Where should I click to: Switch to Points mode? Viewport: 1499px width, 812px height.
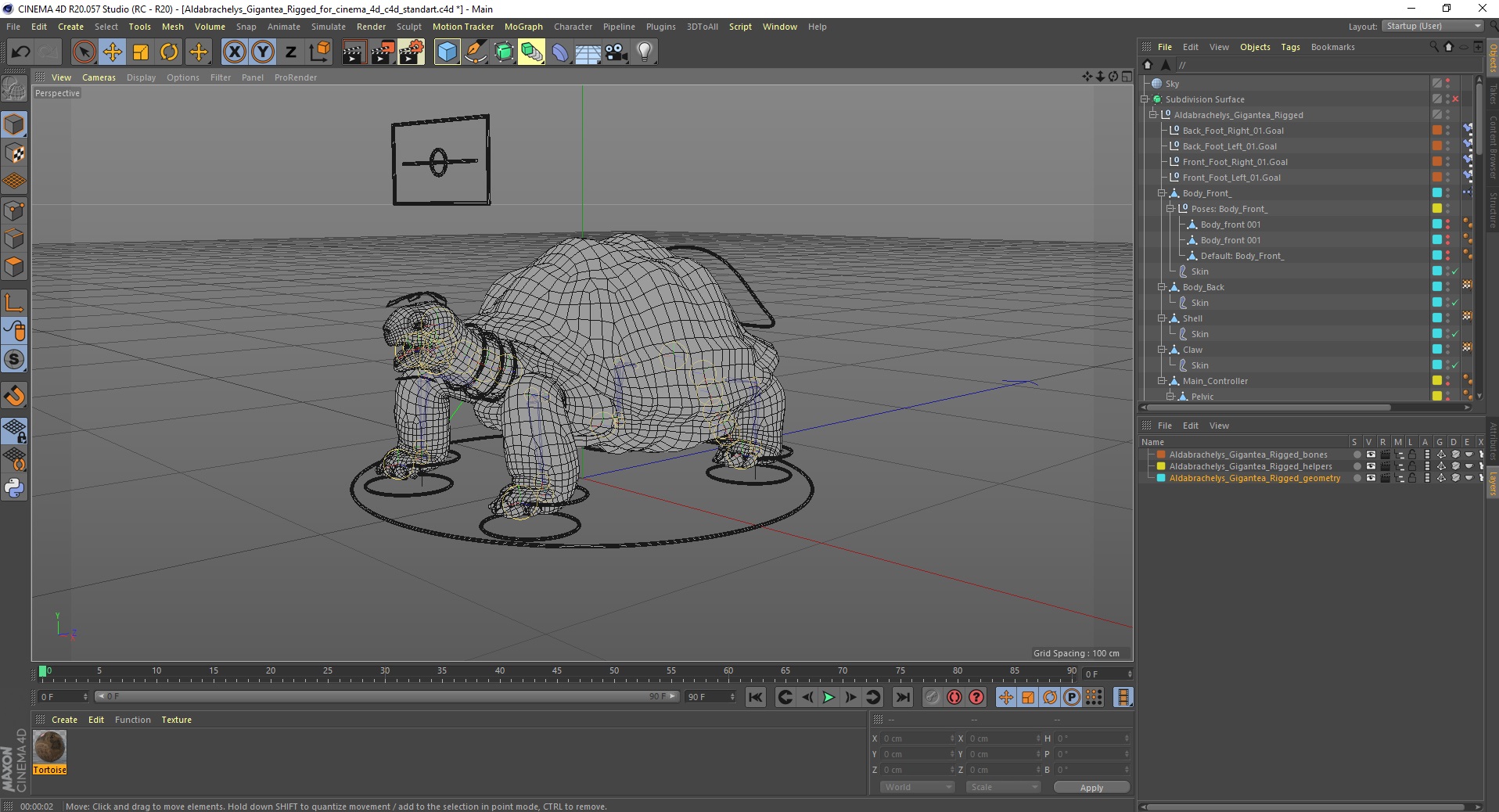coord(14,210)
